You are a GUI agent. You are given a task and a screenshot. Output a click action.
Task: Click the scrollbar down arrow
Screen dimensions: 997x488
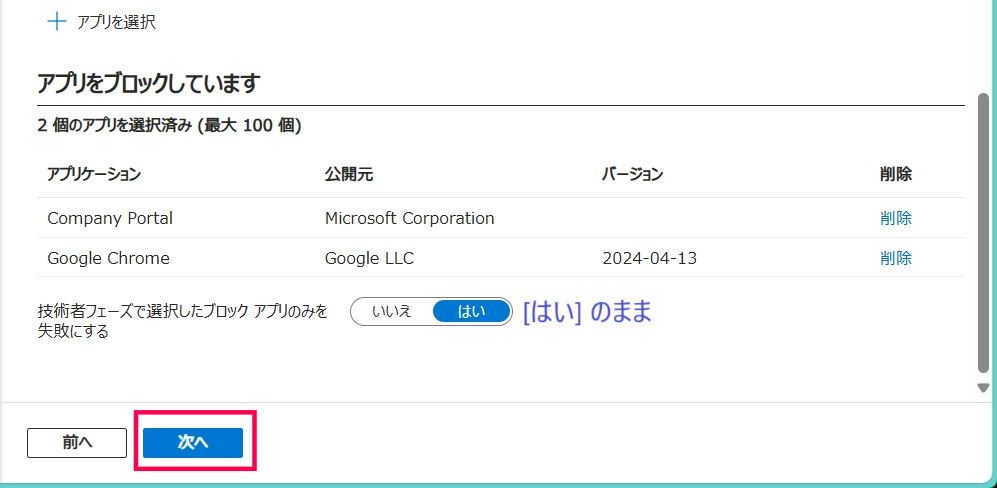(983, 388)
